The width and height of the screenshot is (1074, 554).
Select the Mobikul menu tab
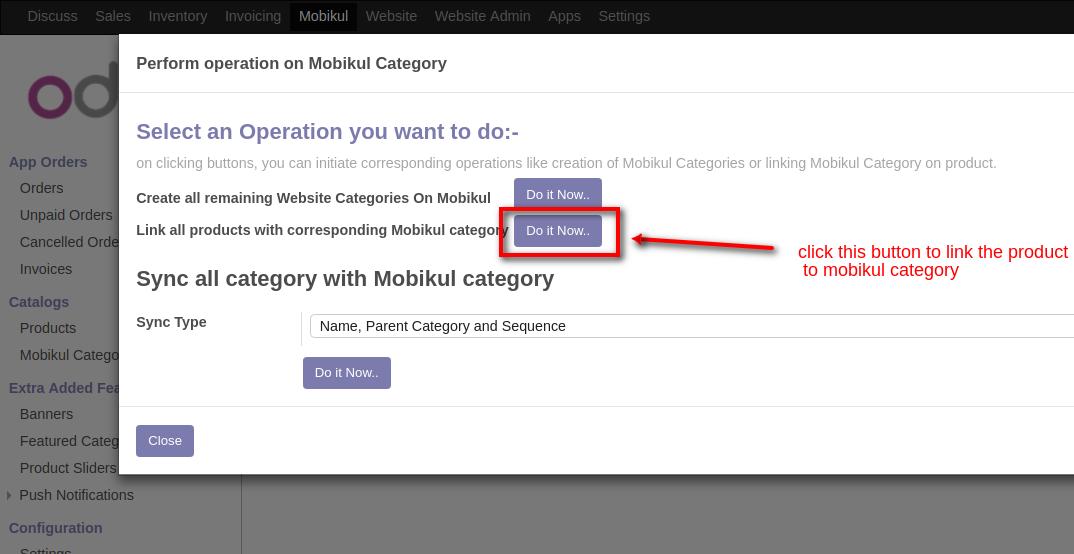[x=323, y=16]
